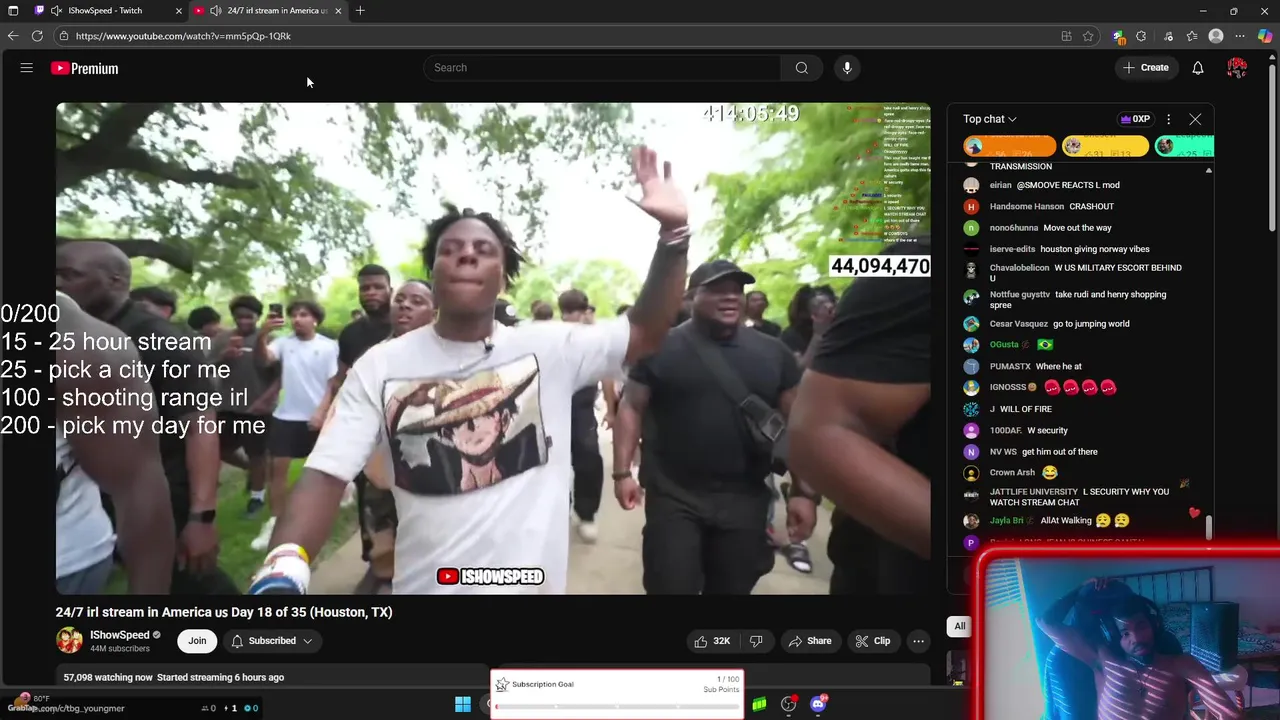Click the video title text

[x=224, y=612]
